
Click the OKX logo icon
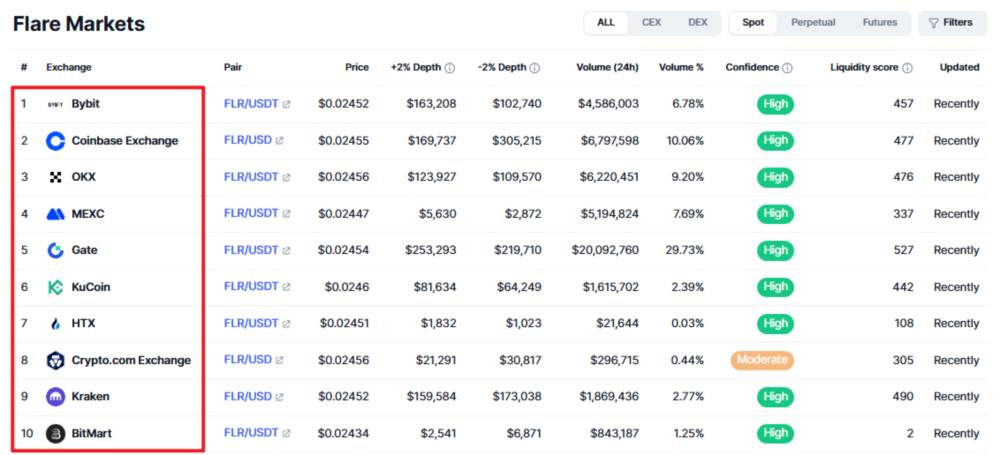(x=55, y=177)
